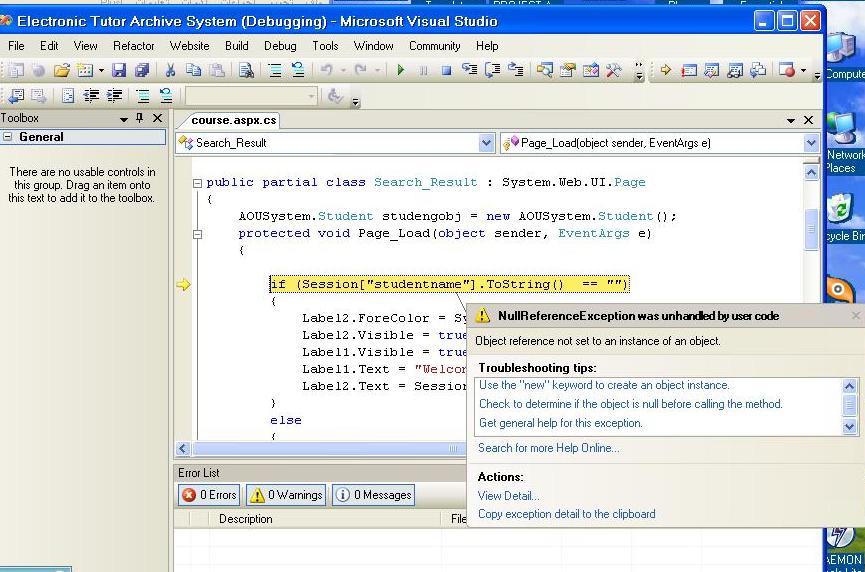Toggle the 0 Messages filter button
This screenshot has height=572, width=865.
coord(373,495)
